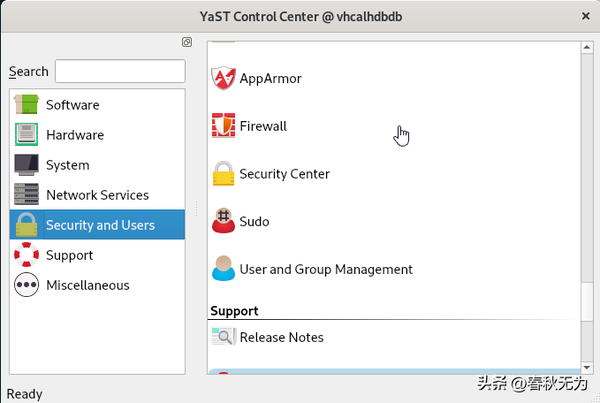Click the User and Group Management icon
This screenshot has width=600, height=403.
click(x=223, y=269)
